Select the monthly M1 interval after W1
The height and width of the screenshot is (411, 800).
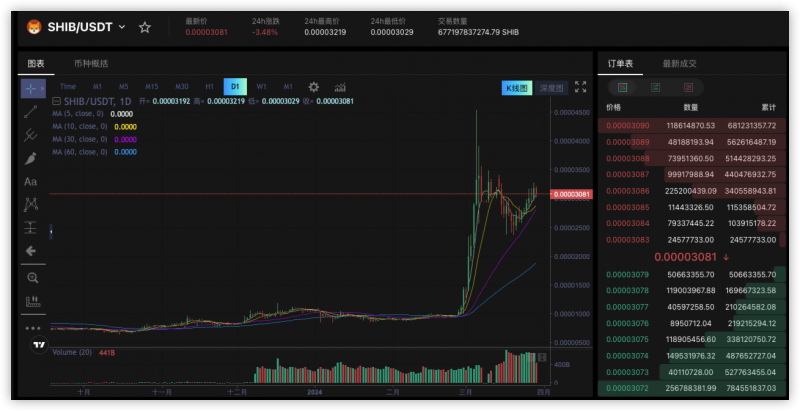coord(288,87)
